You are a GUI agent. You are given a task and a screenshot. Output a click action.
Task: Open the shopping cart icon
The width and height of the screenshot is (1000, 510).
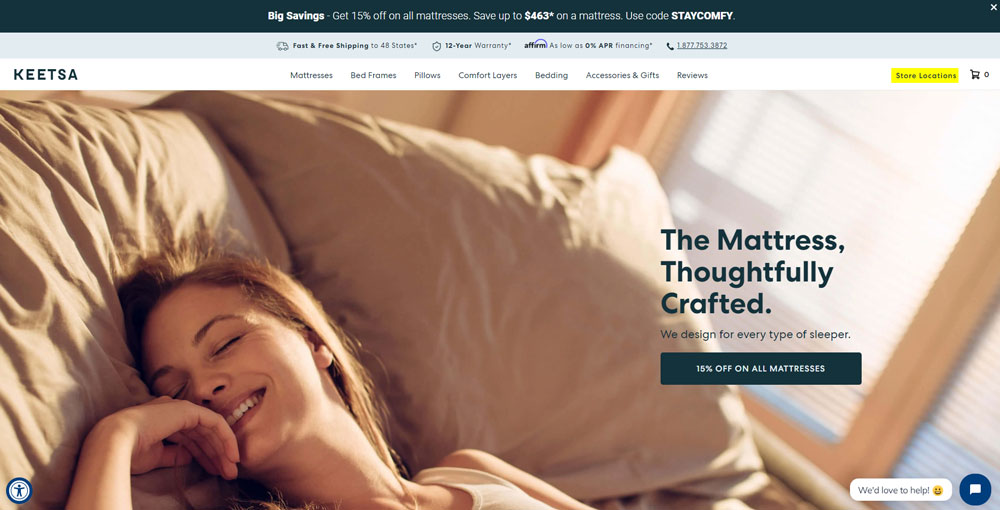pyautogui.click(x=974, y=75)
